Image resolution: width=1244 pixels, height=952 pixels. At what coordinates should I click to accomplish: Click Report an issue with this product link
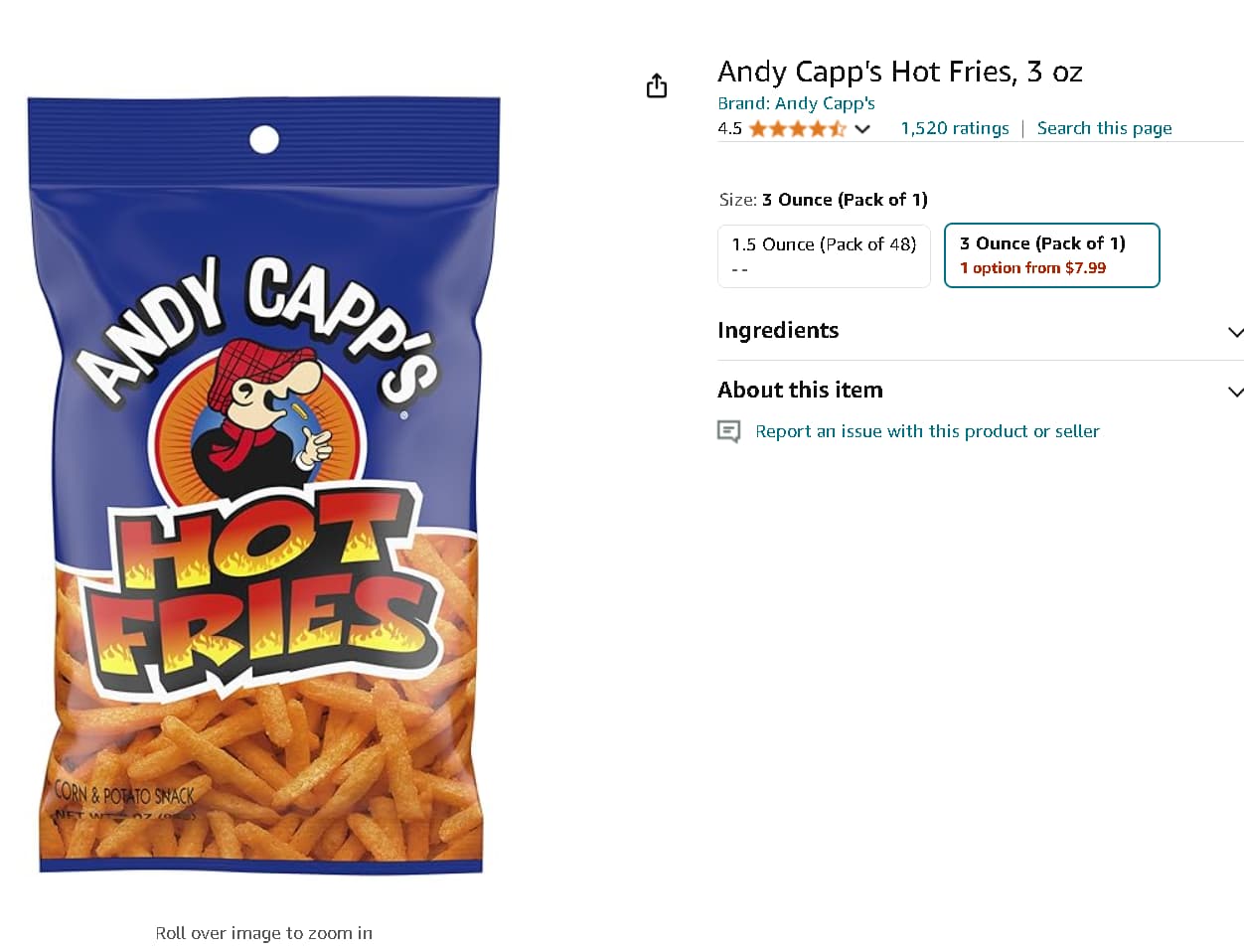pyautogui.click(x=927, y=431)
